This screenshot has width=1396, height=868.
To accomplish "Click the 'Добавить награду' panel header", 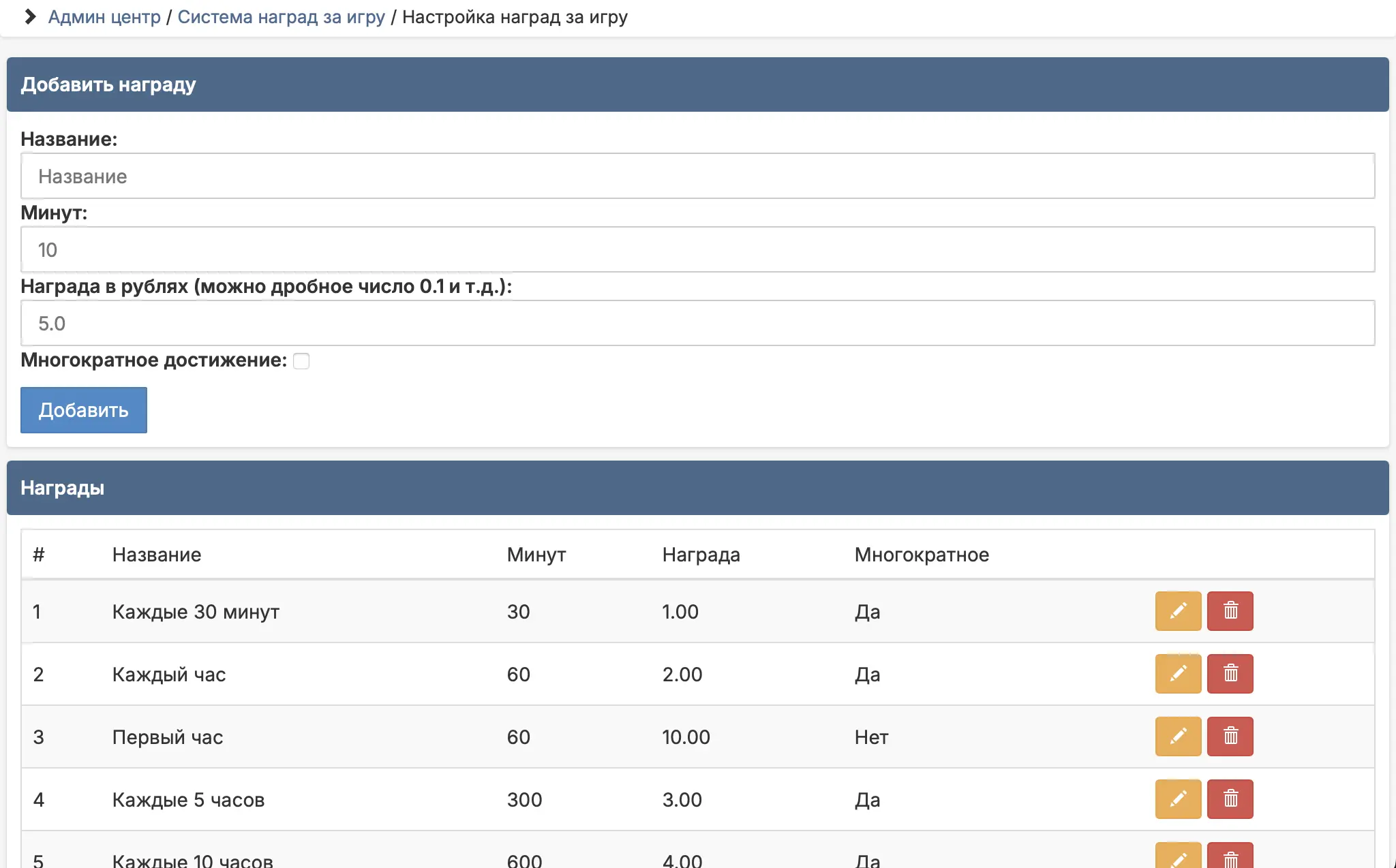I will 698,84.
